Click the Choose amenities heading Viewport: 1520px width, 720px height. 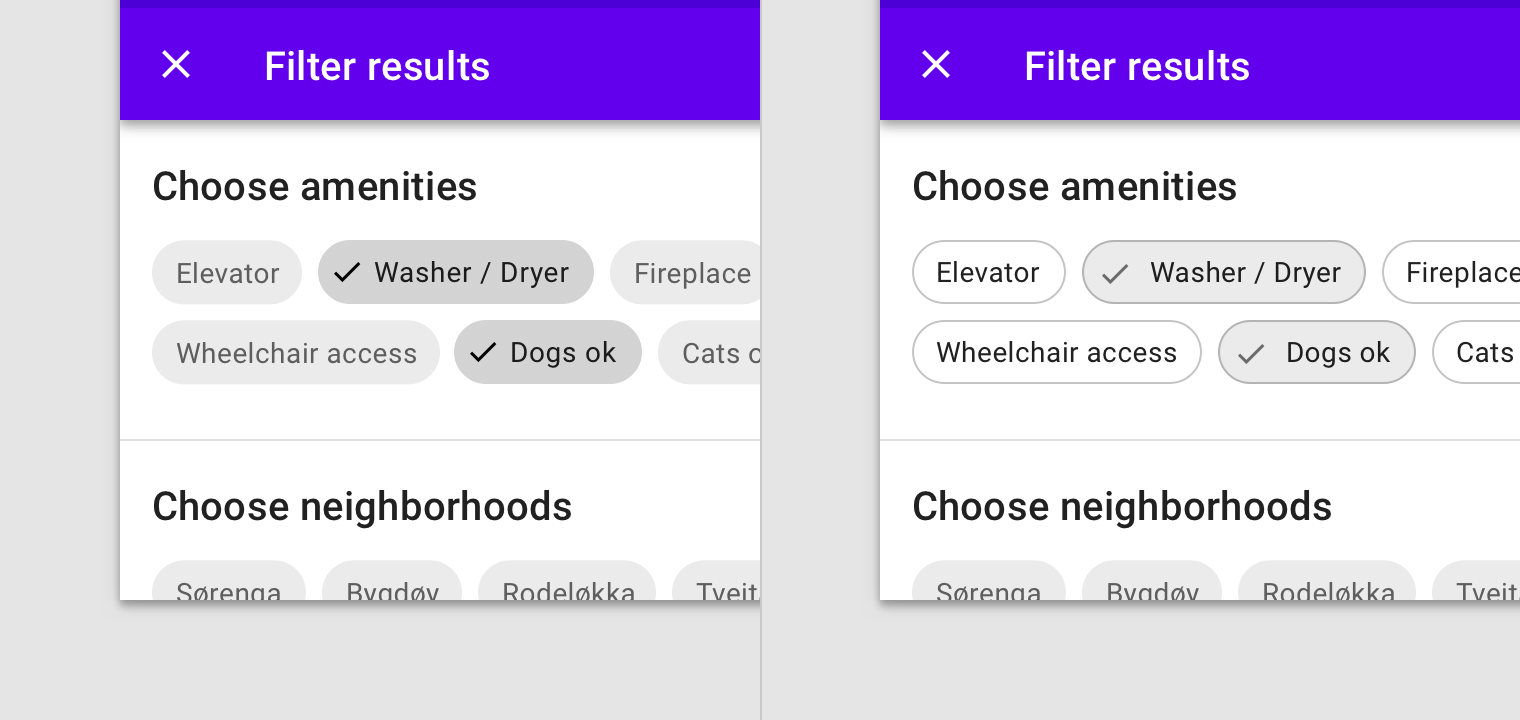(314, 186)
